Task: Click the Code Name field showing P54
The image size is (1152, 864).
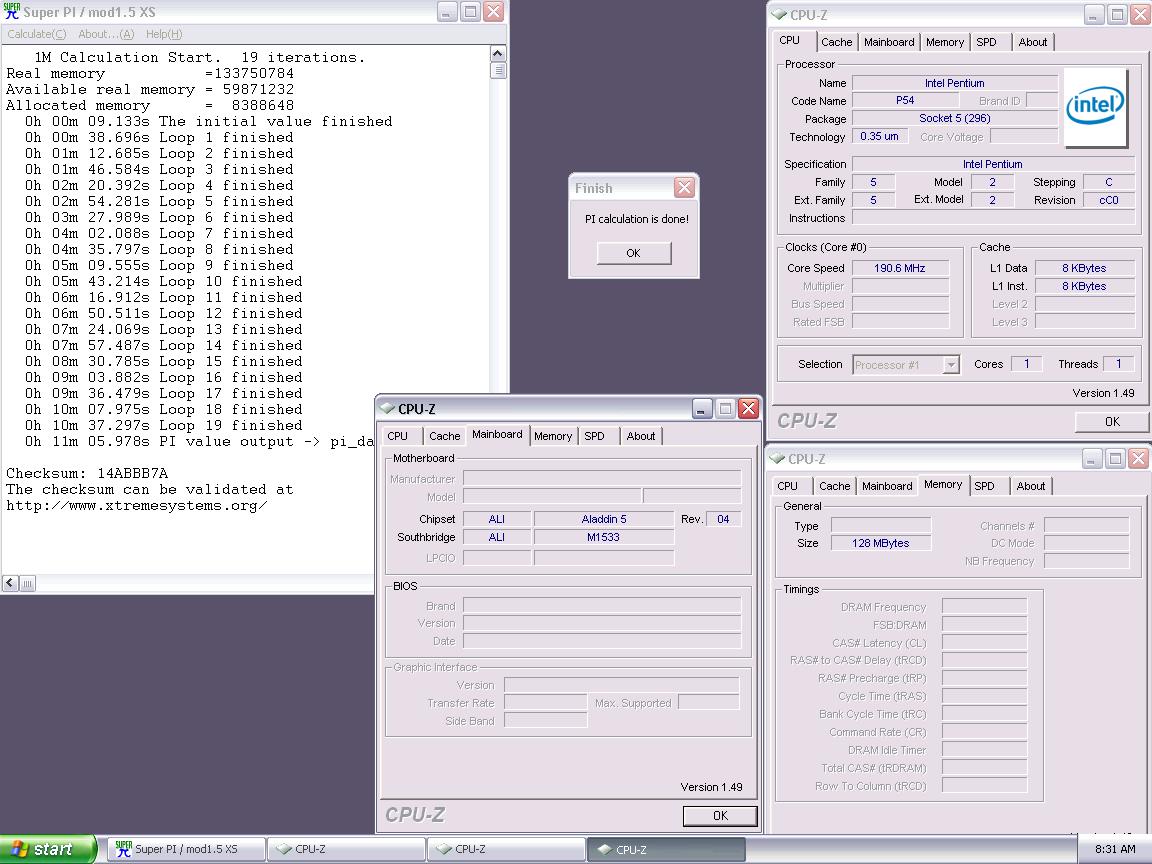Action: [x=905, y=101]
